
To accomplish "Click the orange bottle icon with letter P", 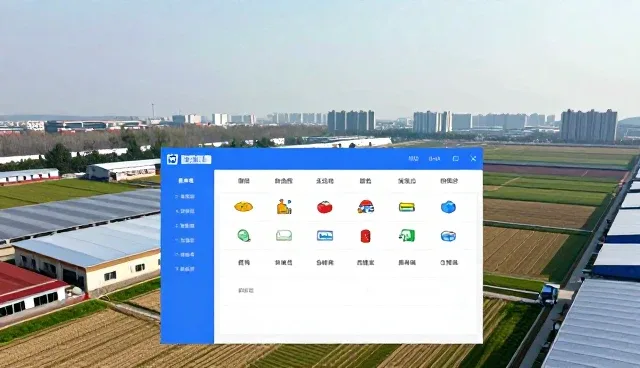I will pos(284,206).
